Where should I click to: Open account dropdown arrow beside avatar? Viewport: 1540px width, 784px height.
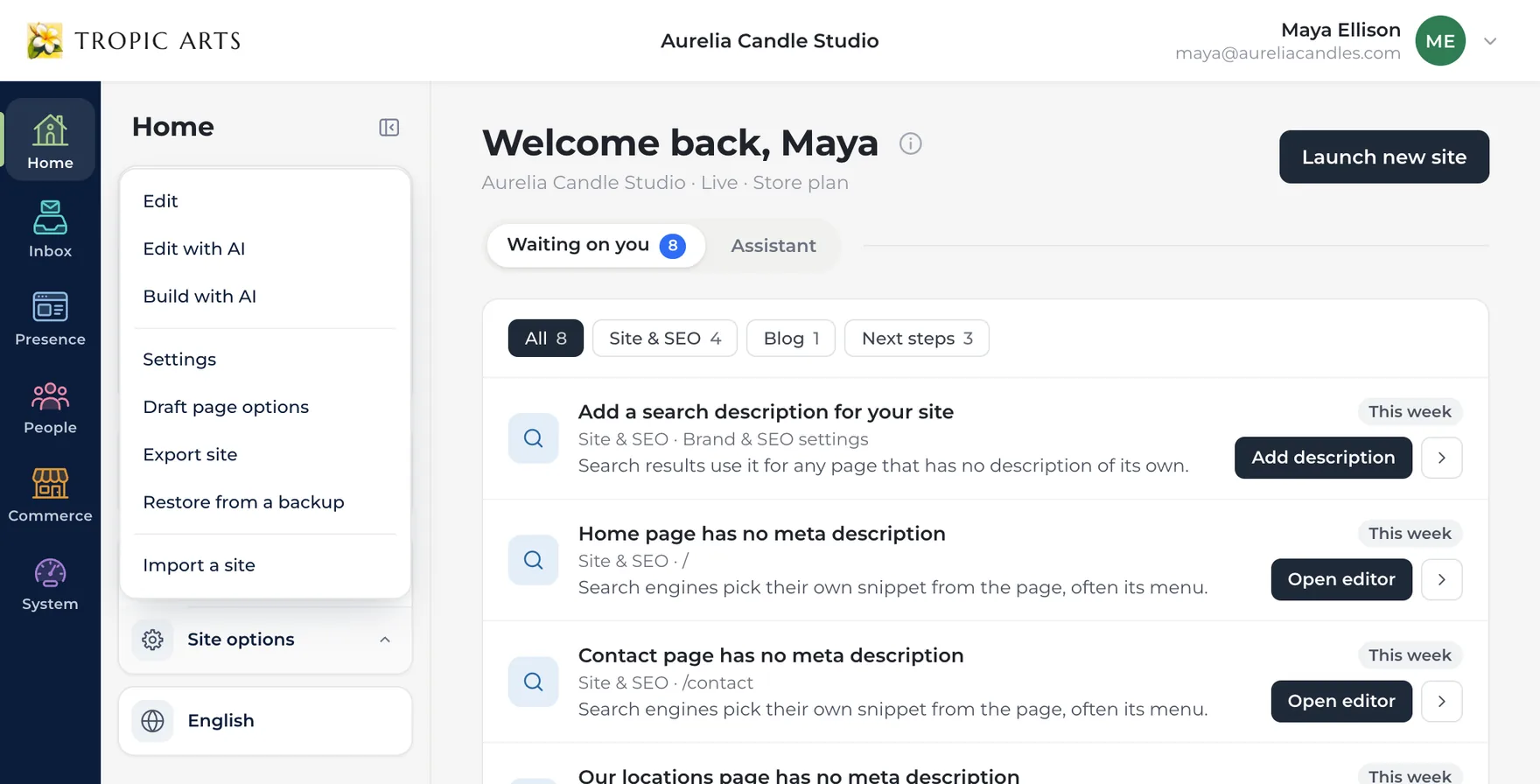coord(1490,41)
